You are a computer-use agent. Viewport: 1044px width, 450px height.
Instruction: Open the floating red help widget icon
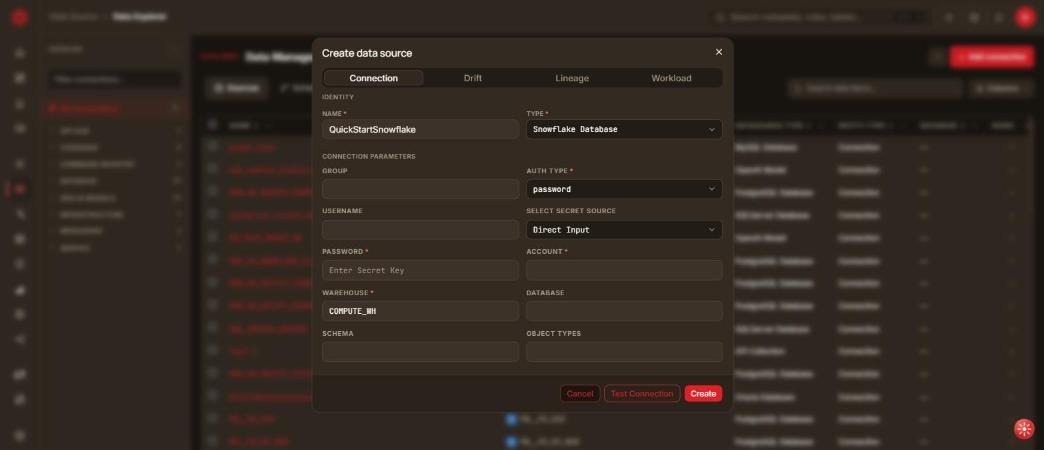(x=1024, y=429)
